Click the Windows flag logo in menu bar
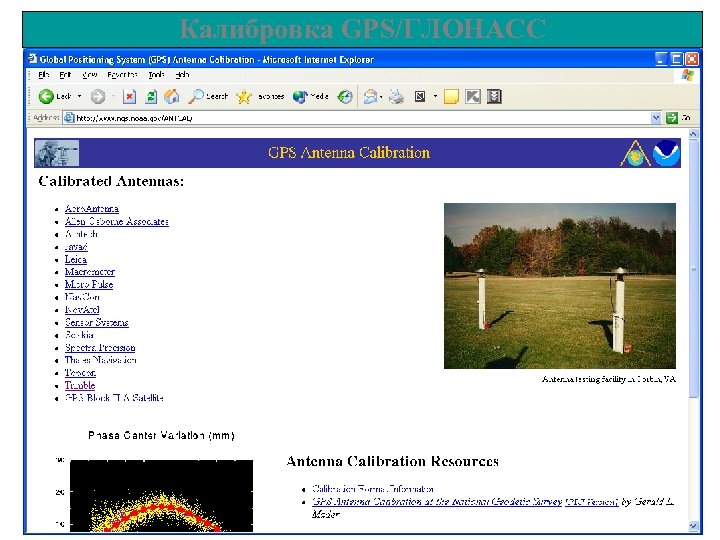The width and height of the screenshot is (720, 540). [687, 75]
